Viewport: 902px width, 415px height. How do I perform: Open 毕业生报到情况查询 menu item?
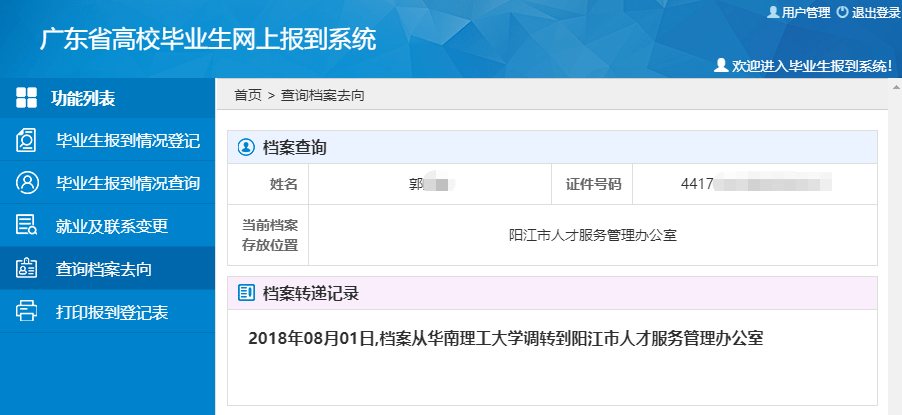(128, 183)
